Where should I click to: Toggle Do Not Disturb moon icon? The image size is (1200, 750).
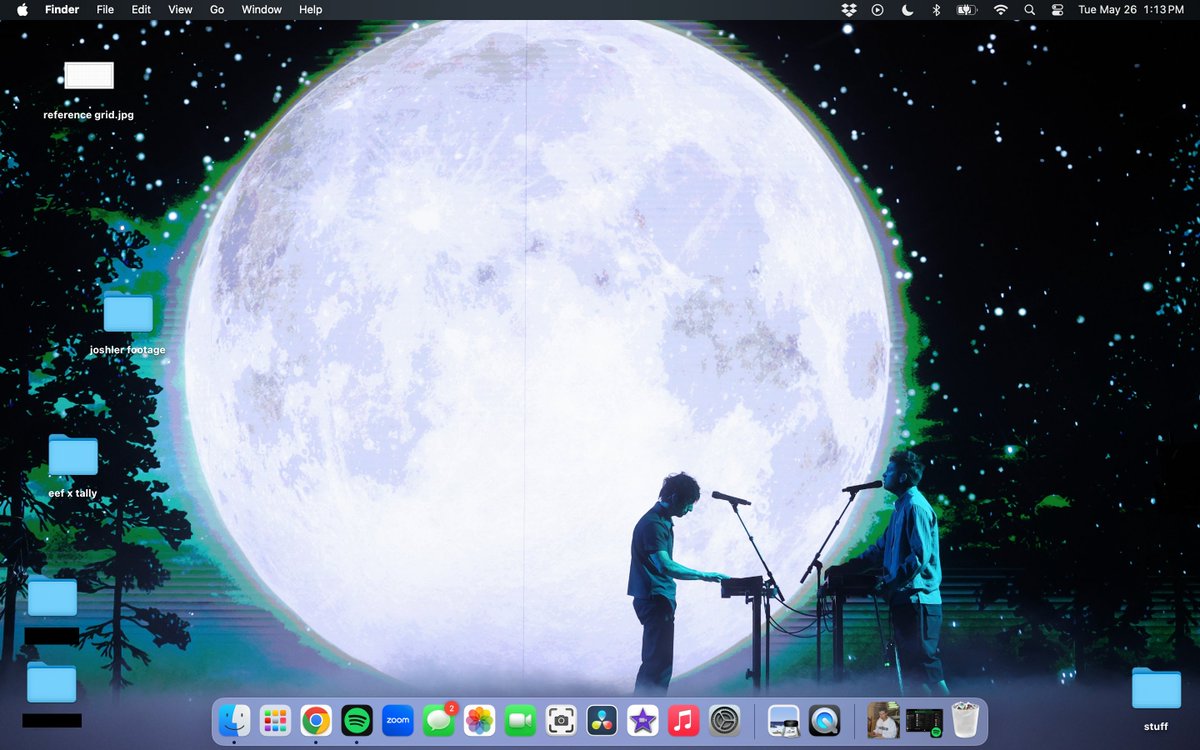(907, 9)
